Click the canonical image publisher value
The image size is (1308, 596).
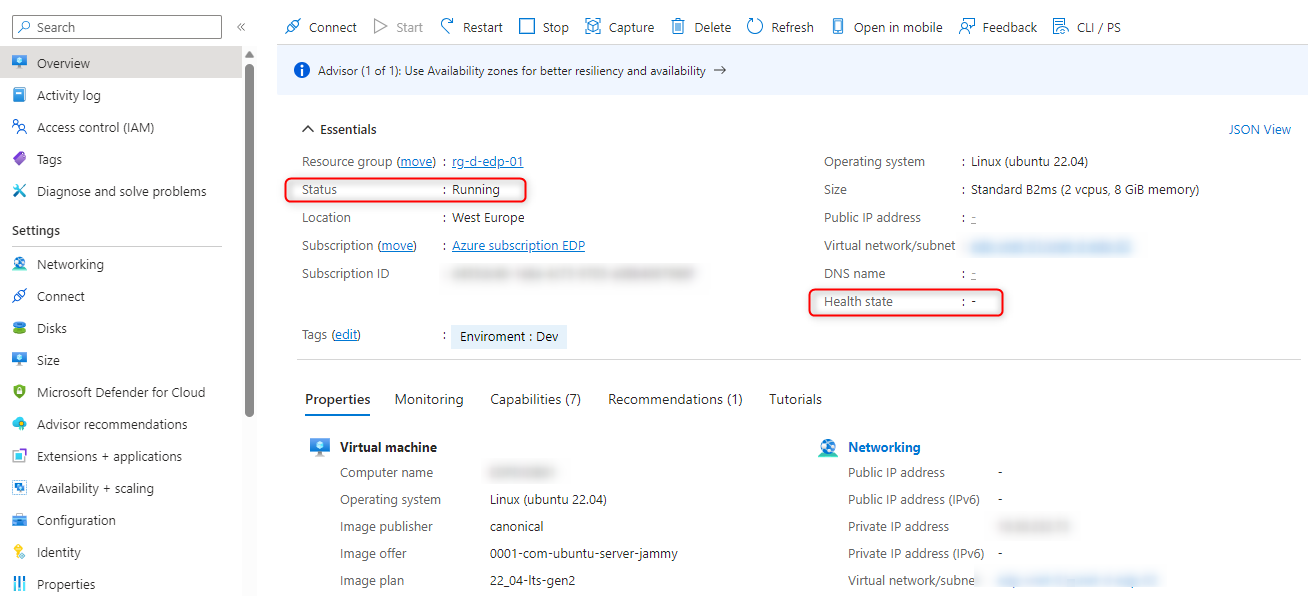[517, 526]
